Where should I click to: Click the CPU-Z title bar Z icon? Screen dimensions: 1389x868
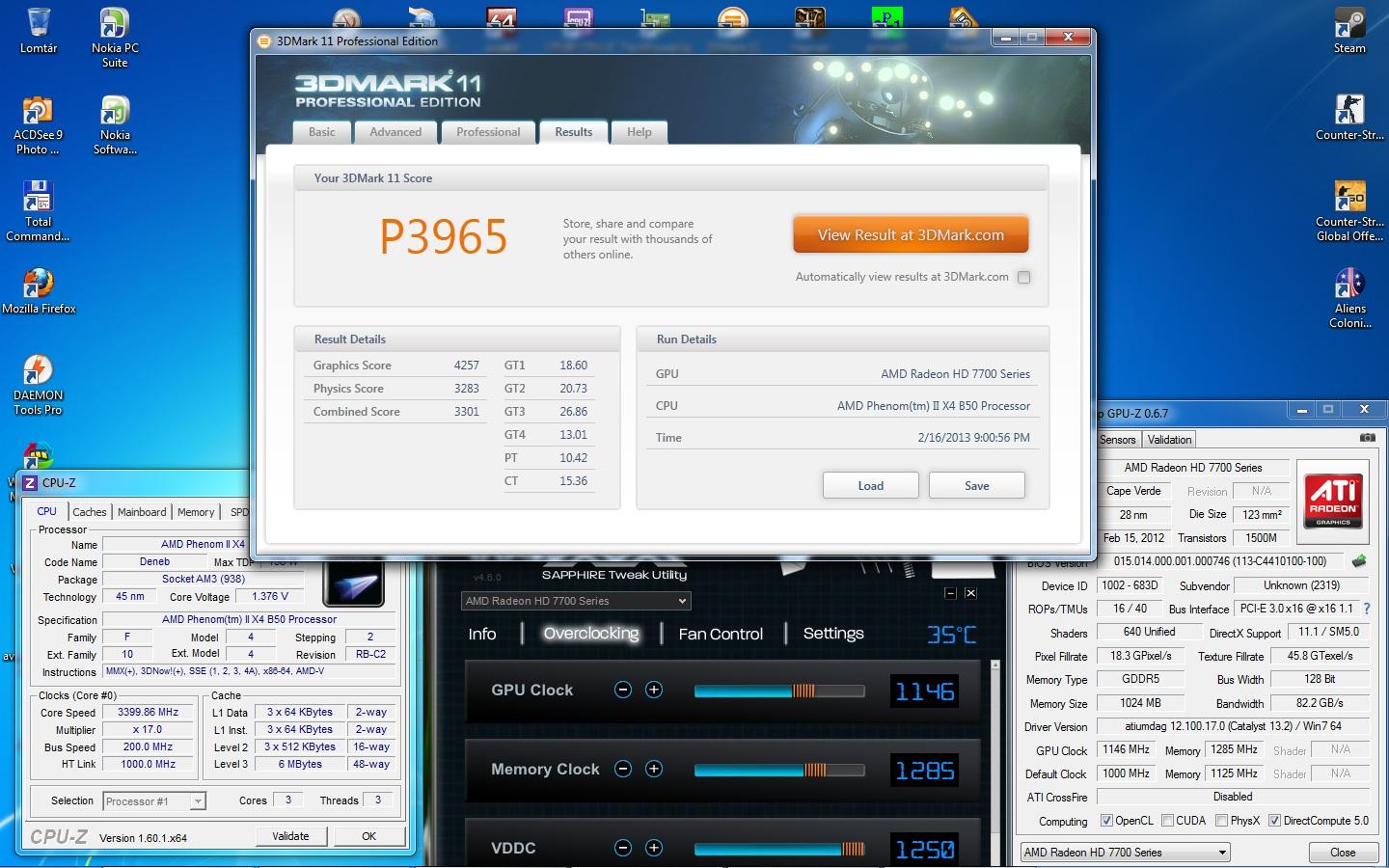coord(30,483)
